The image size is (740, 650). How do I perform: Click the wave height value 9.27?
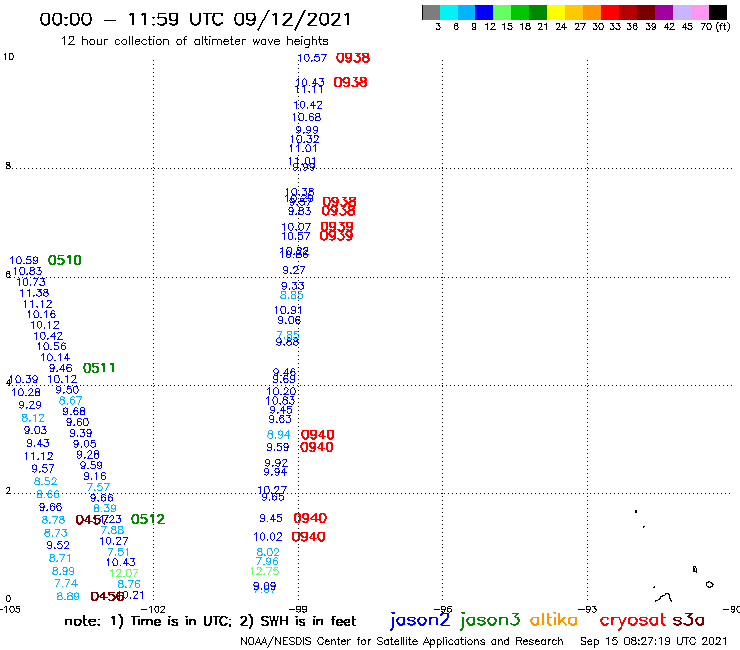[x=294, y=270]
